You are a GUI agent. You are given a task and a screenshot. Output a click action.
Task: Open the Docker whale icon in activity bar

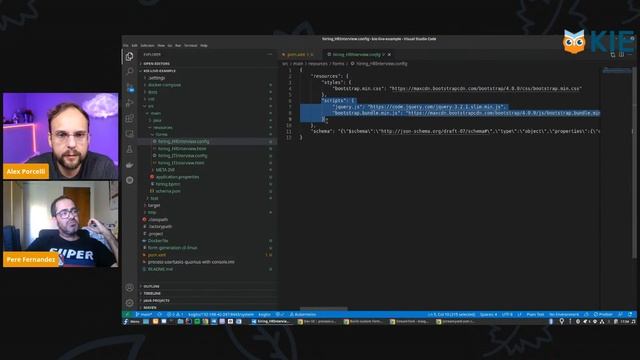[129, 165]
